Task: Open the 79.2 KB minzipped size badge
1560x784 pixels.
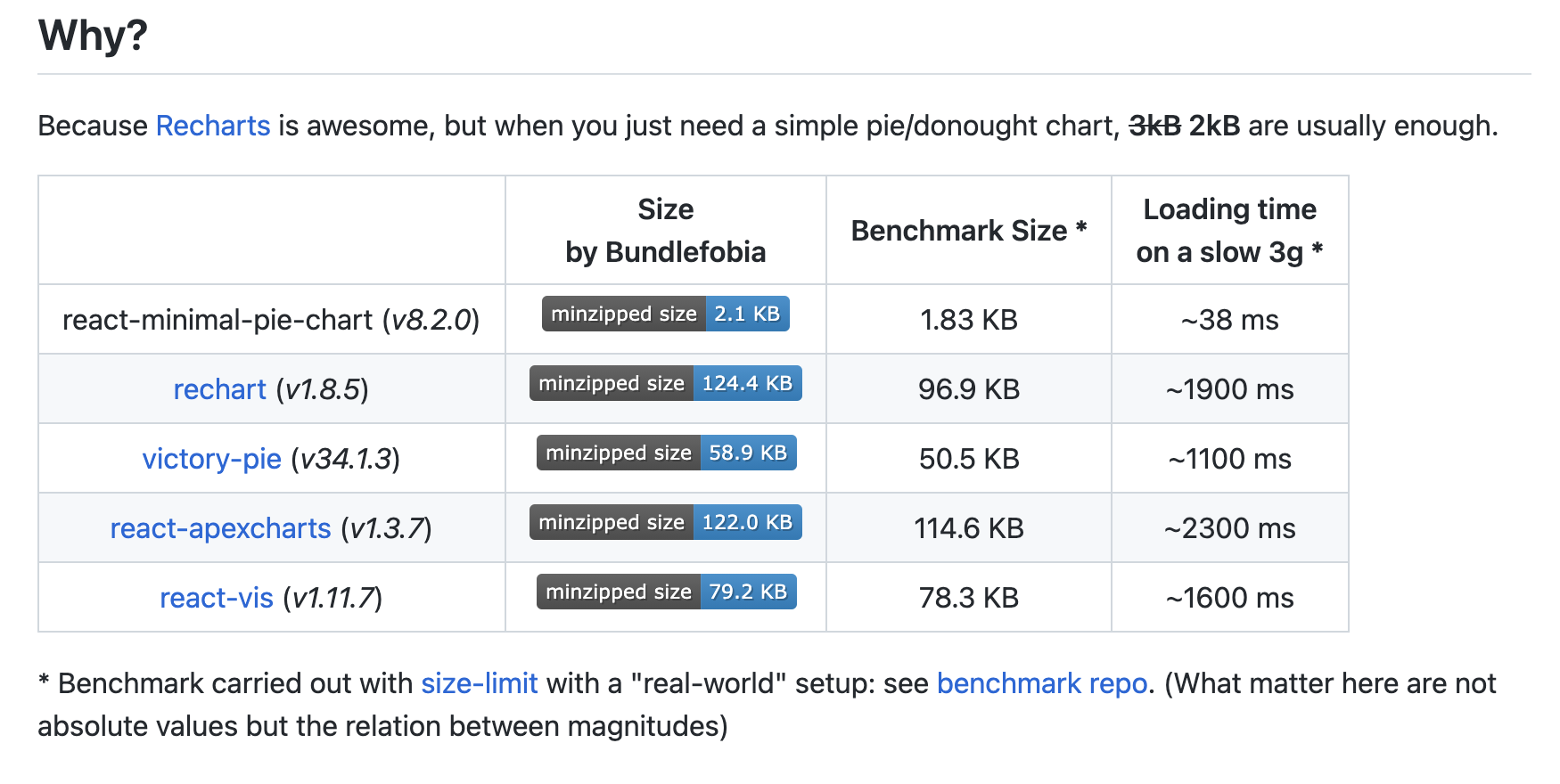Action: click(665, 592)
